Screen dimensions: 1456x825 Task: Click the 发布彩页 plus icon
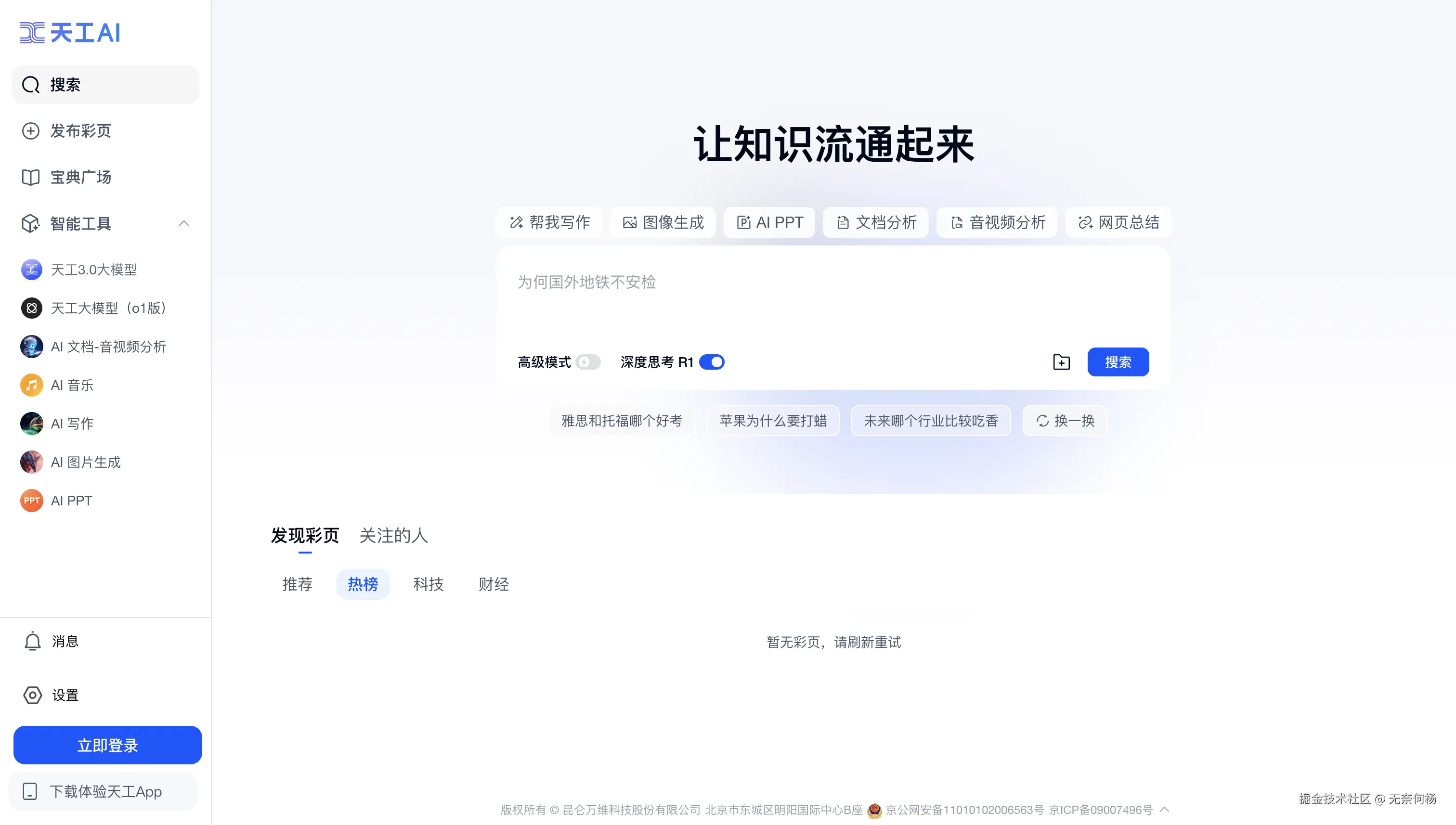point(31,131)
